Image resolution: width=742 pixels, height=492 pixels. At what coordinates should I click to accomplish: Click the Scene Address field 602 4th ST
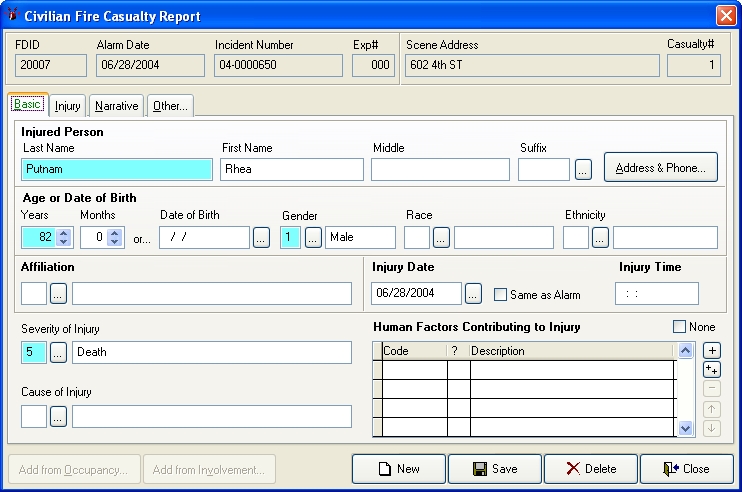pos(532,65)
